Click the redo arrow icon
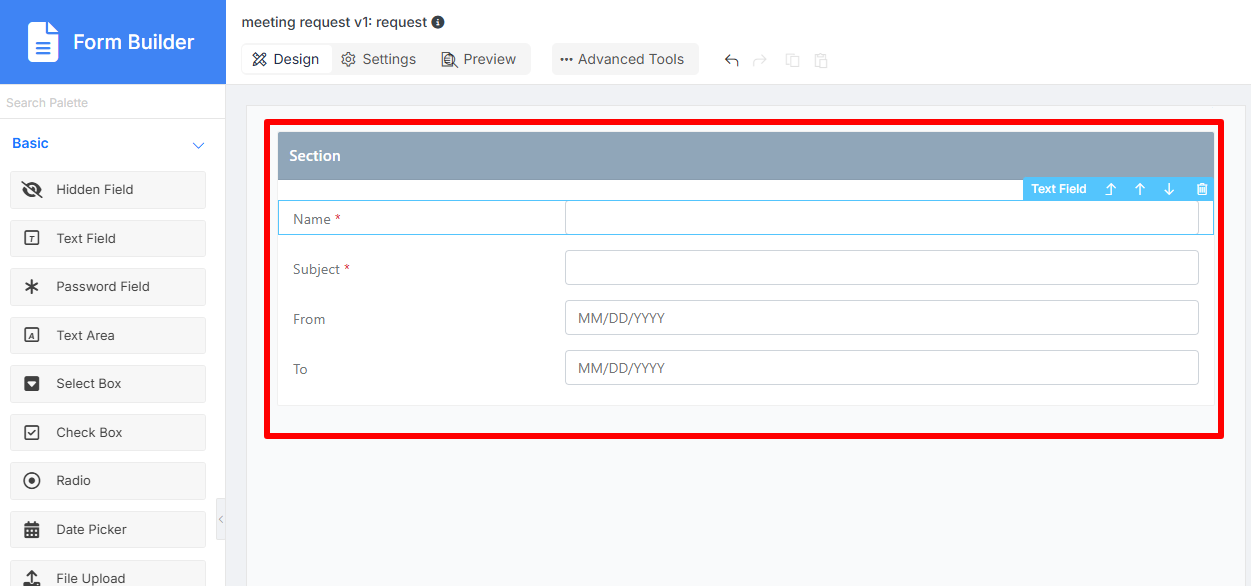This screenshot has height=586, width=1251. point(760,60)
